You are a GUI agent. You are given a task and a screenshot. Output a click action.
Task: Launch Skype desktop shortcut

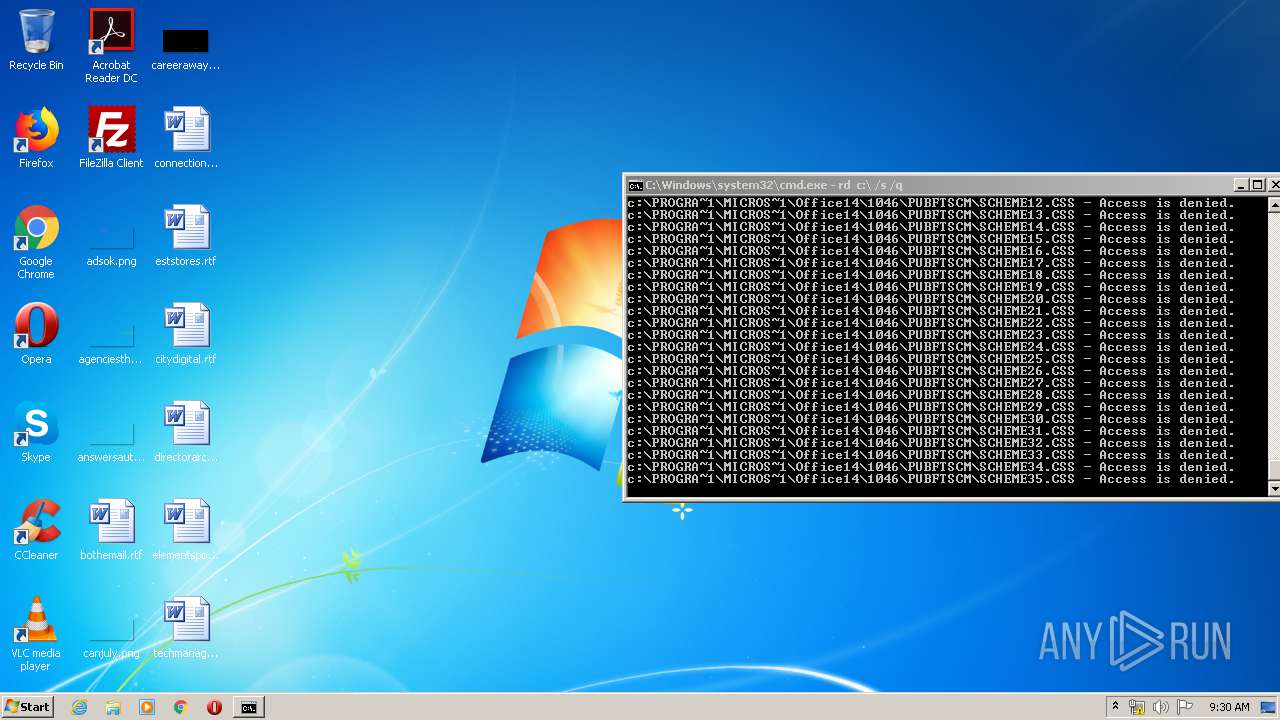pos(36,433)
